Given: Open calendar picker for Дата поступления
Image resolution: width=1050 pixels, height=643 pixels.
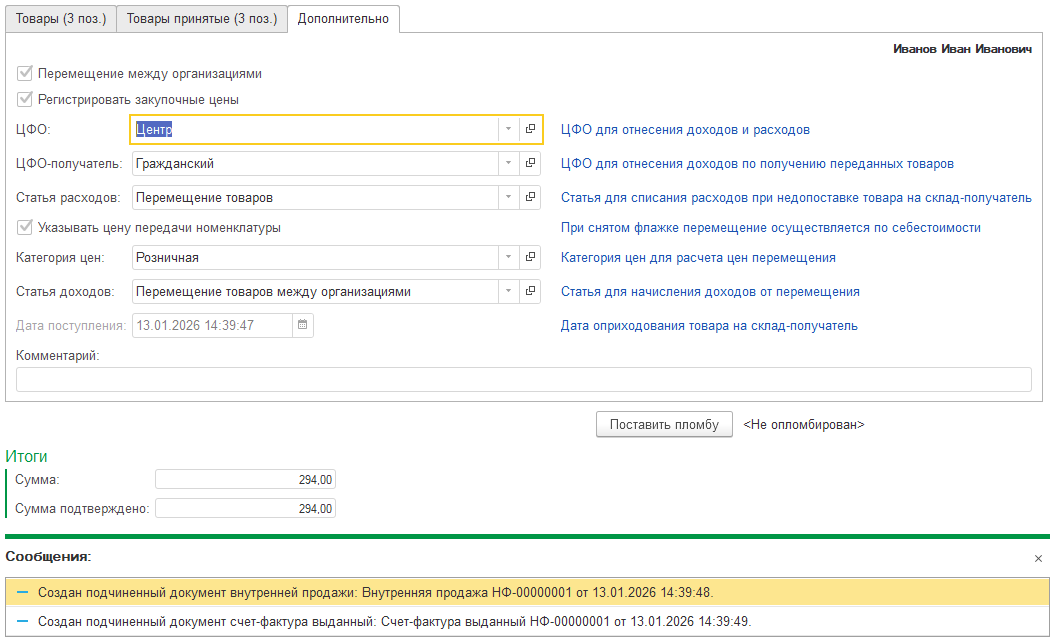Looking at the screenshot, I should coord(303,325).
